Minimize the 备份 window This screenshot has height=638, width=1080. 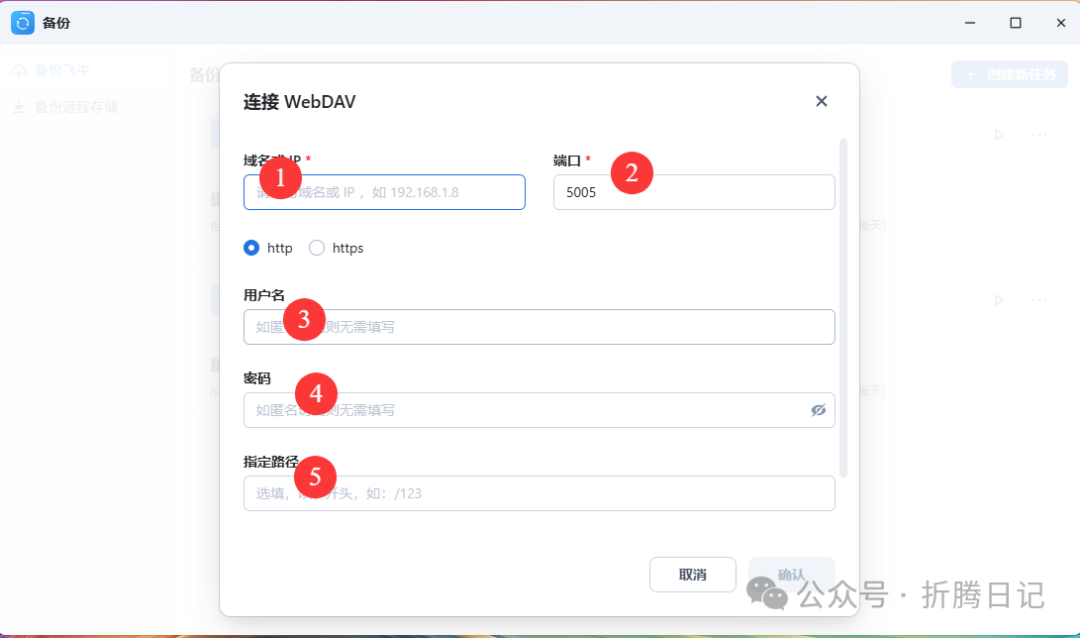pos(970,23)
